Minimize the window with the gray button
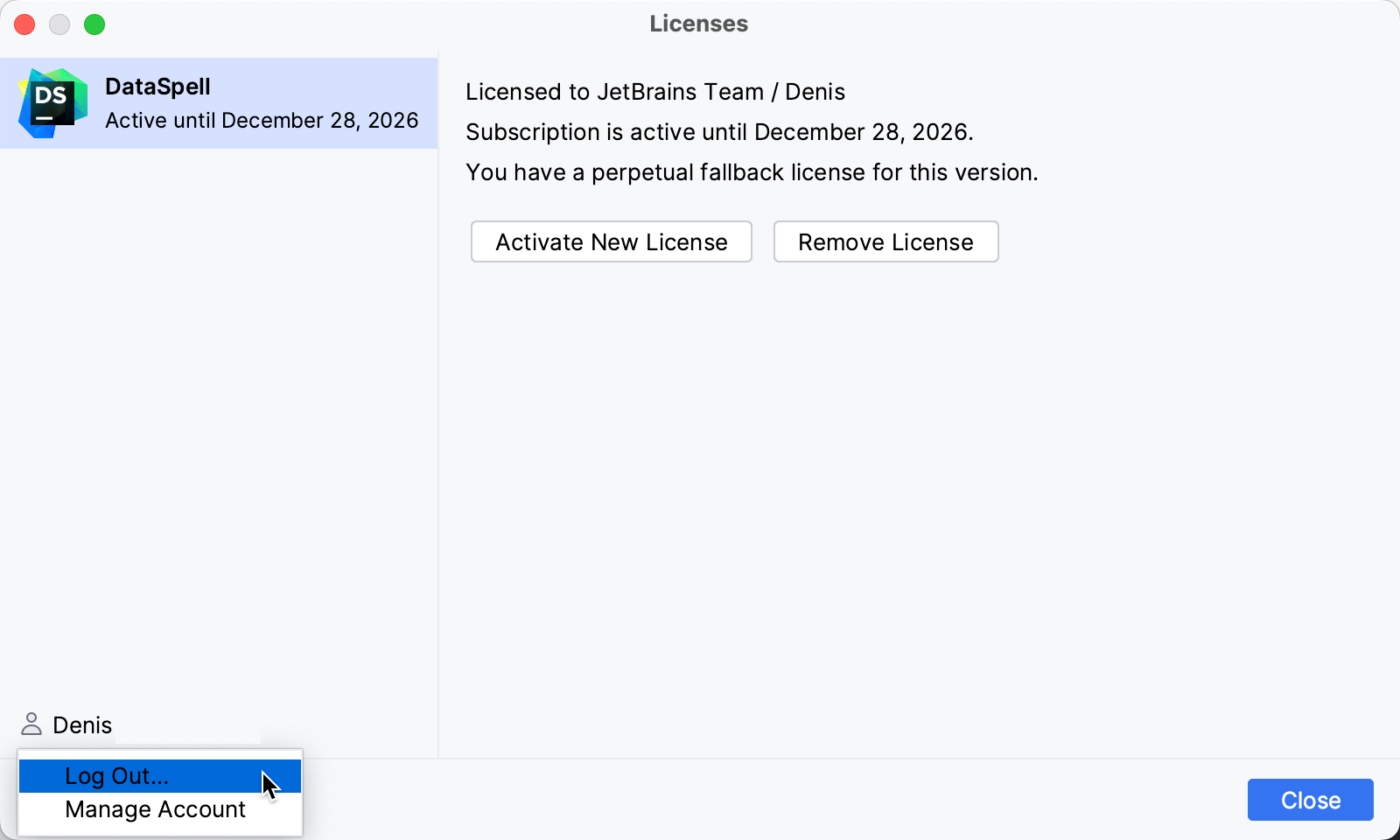The height and width of the screenshot is (840, 1400). (59, 24)
